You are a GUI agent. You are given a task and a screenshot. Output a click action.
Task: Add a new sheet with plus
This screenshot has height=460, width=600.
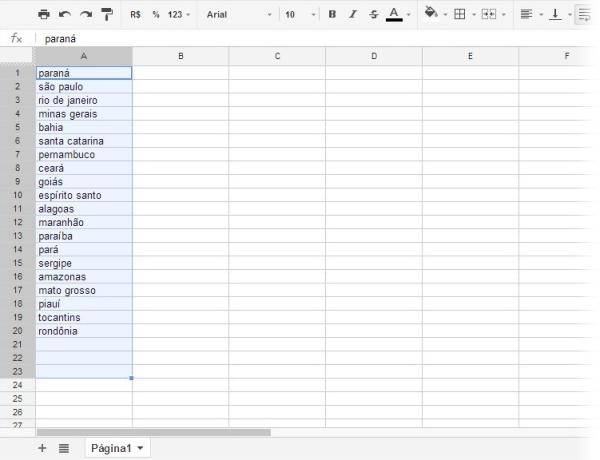click(42, 448)
